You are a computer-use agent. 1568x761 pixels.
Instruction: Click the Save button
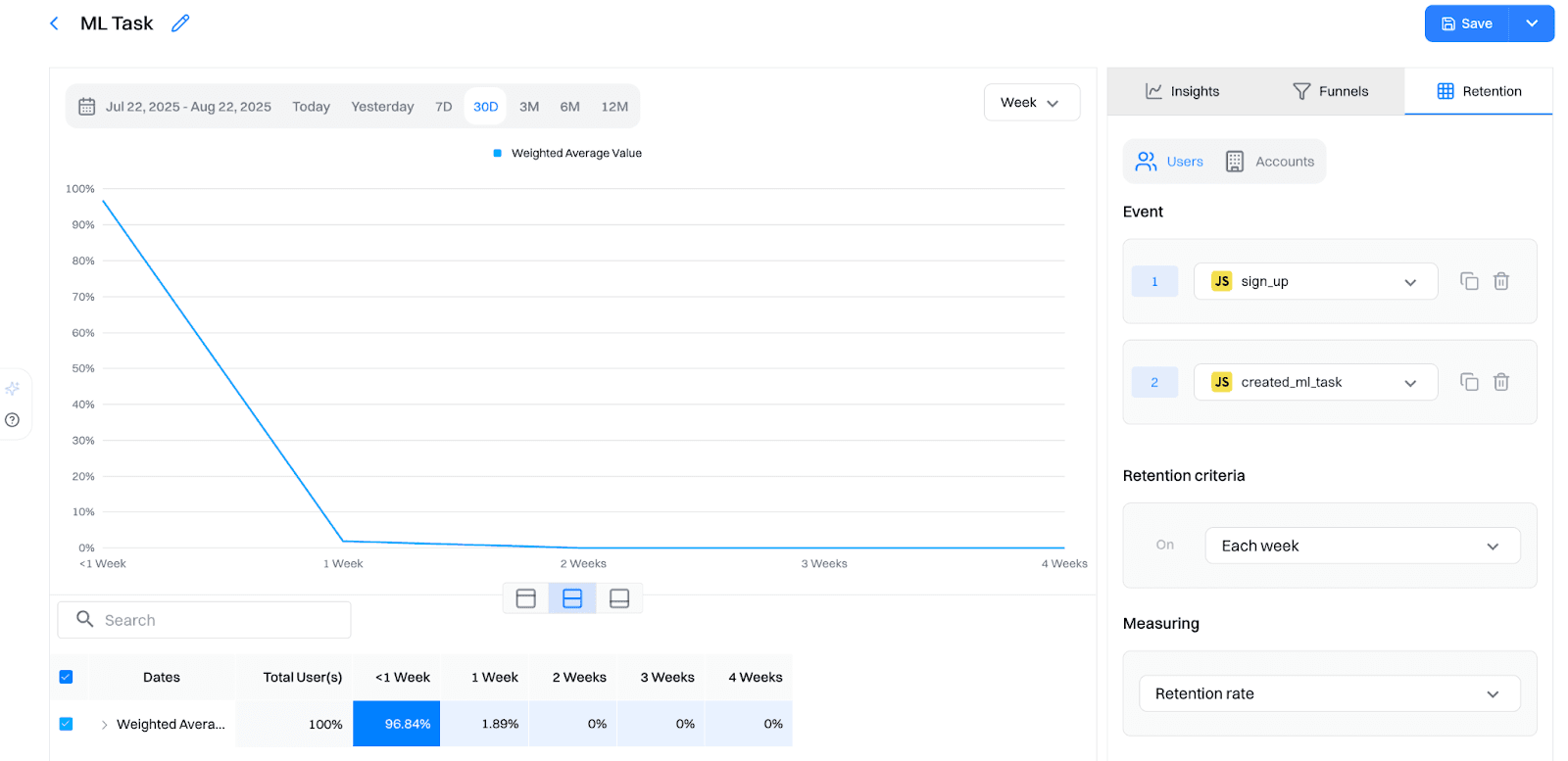click(1467, 24)
